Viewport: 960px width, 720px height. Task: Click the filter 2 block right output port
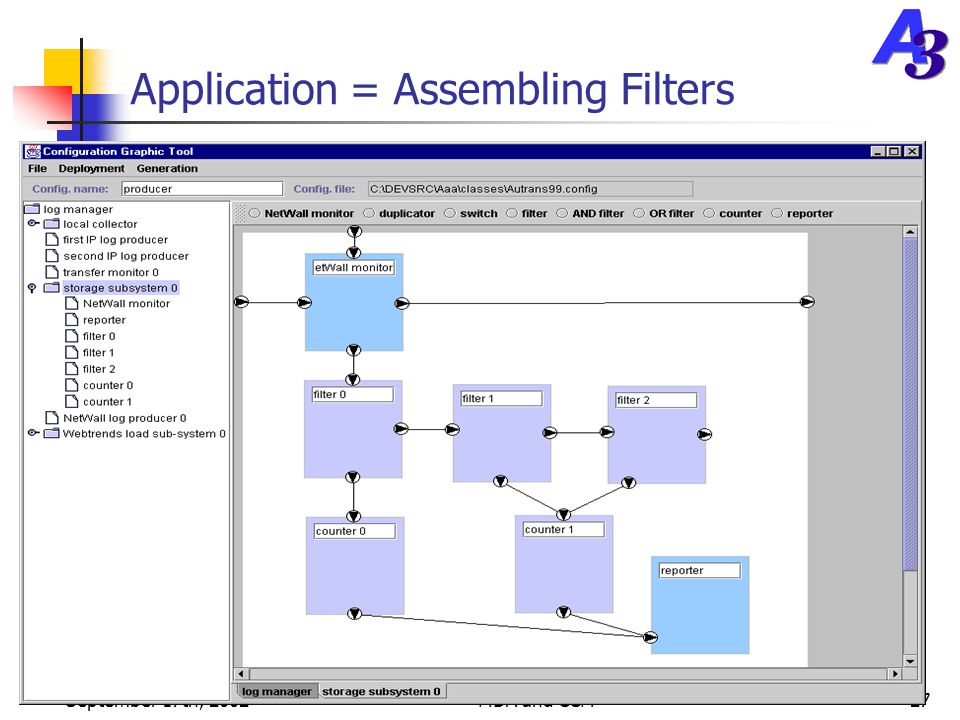point(705,434)
